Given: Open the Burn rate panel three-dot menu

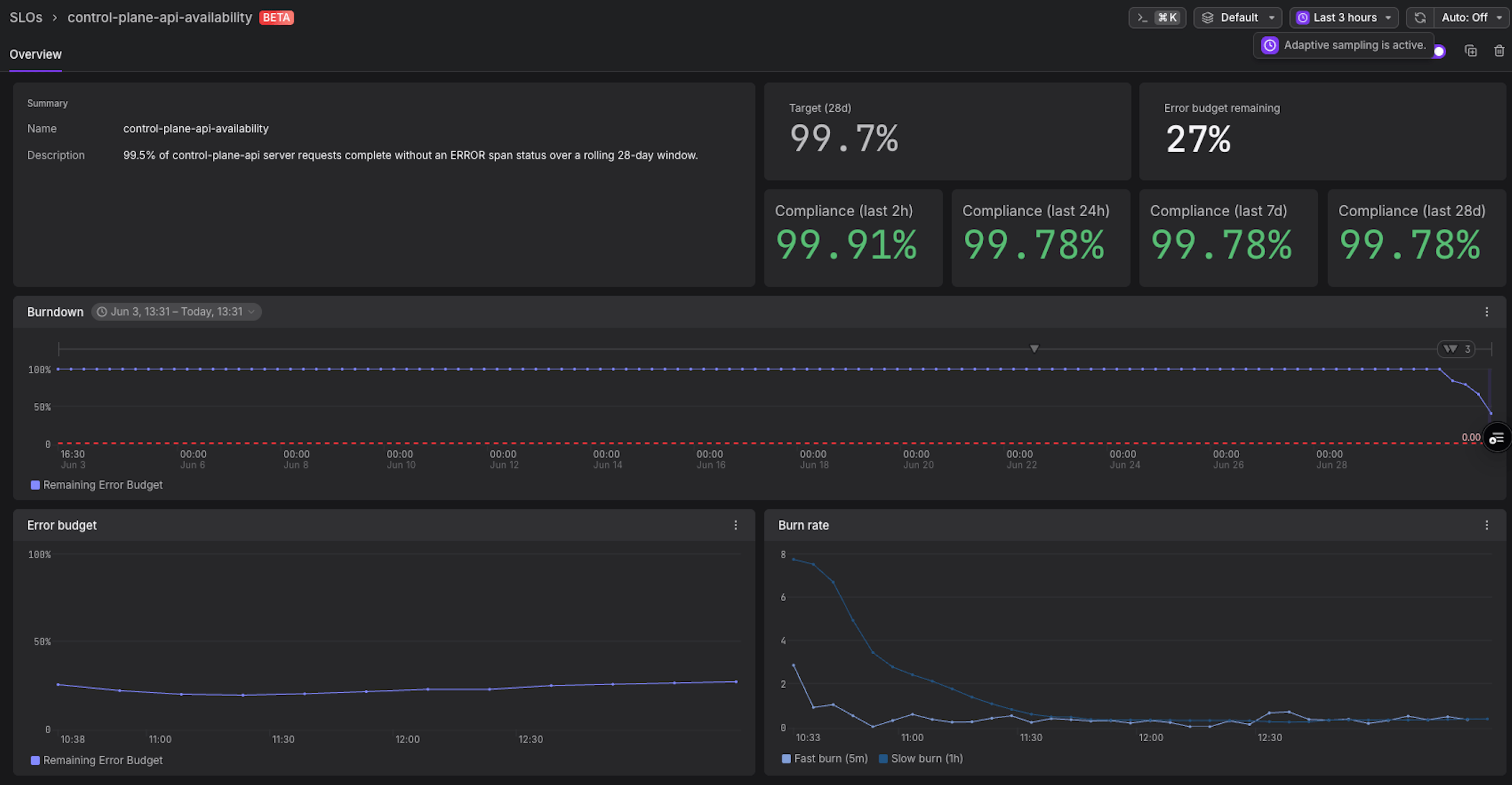Looking at the screenshot, I should (1486, 525).
